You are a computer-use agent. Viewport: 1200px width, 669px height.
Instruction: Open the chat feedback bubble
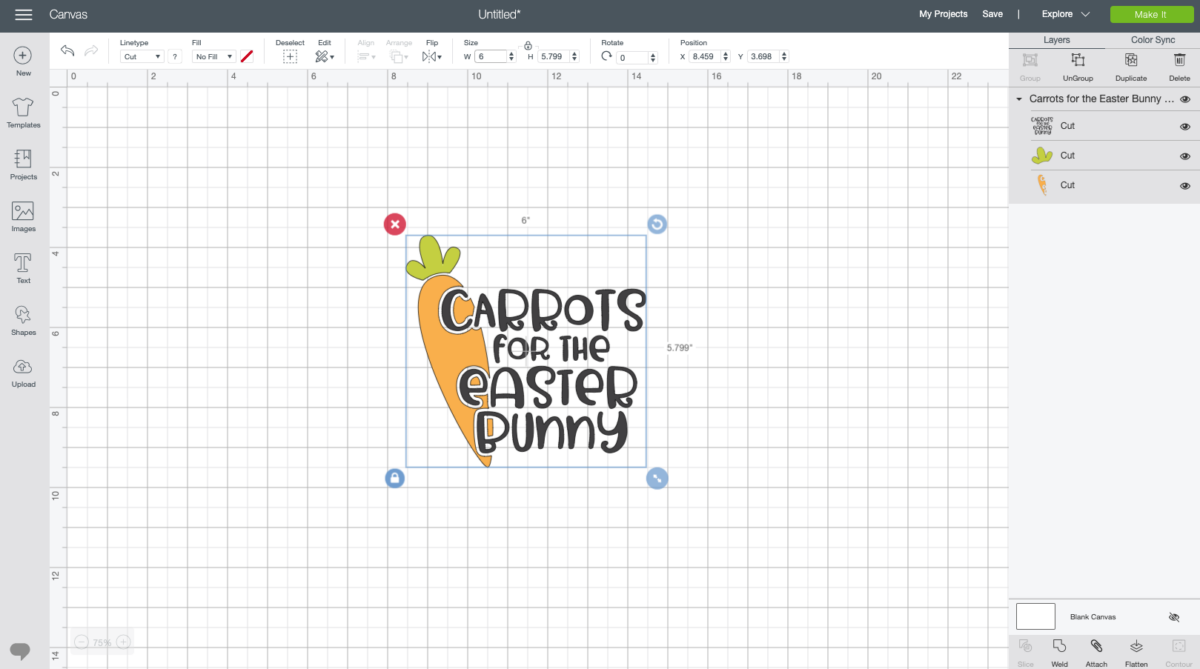point(20,650)
